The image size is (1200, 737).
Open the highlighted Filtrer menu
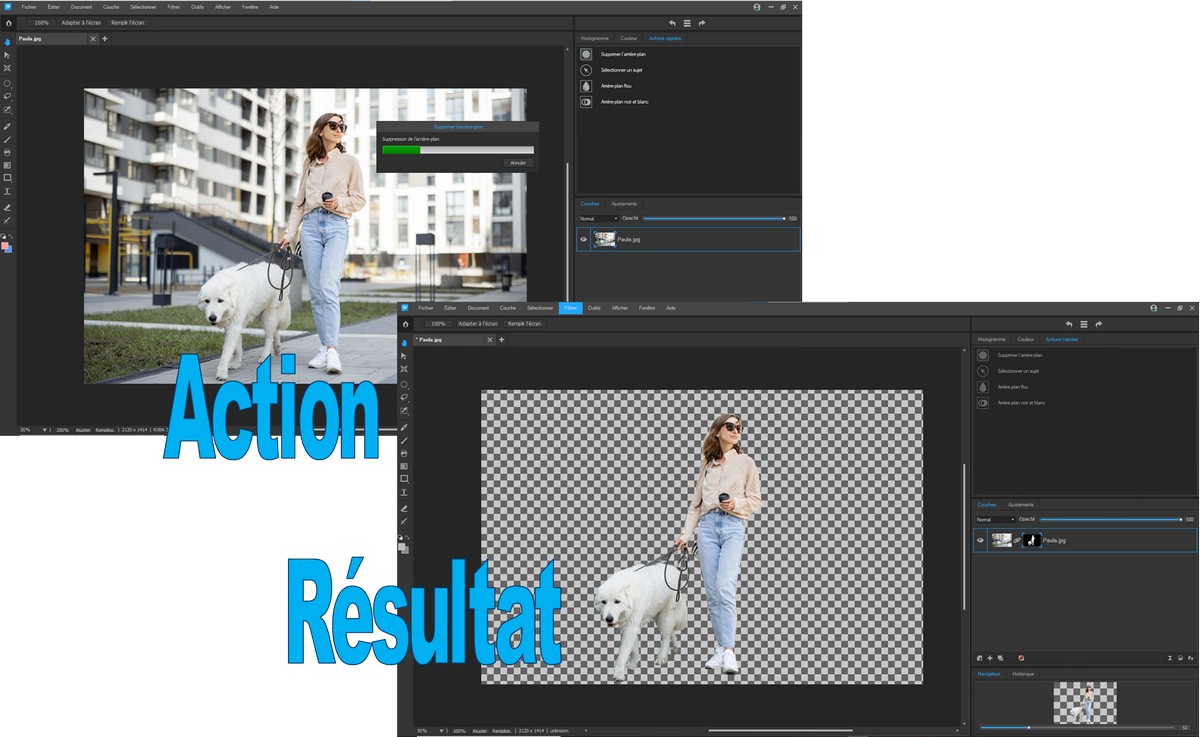click(570, 308)
